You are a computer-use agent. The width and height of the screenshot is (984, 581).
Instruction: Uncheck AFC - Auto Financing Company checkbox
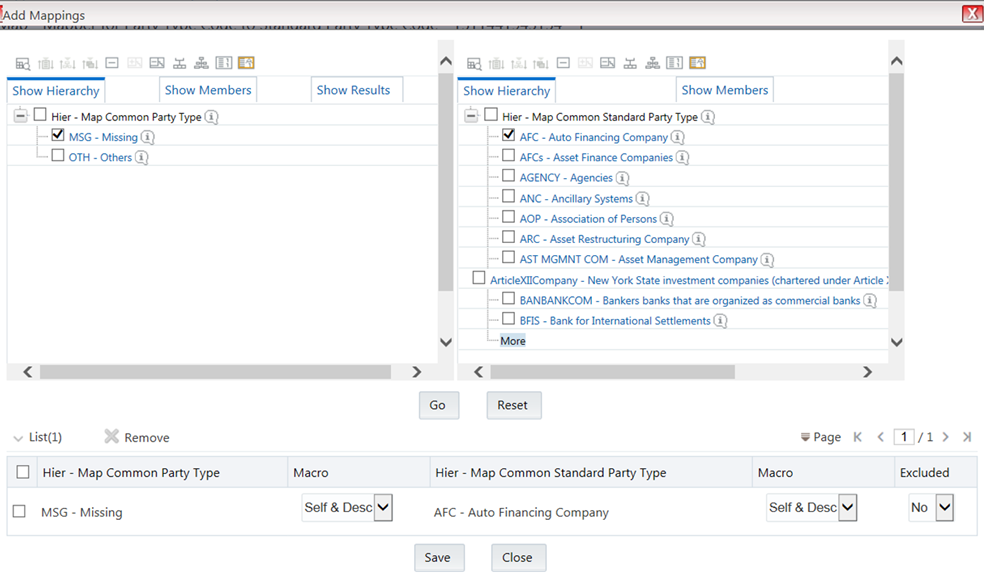508,135
